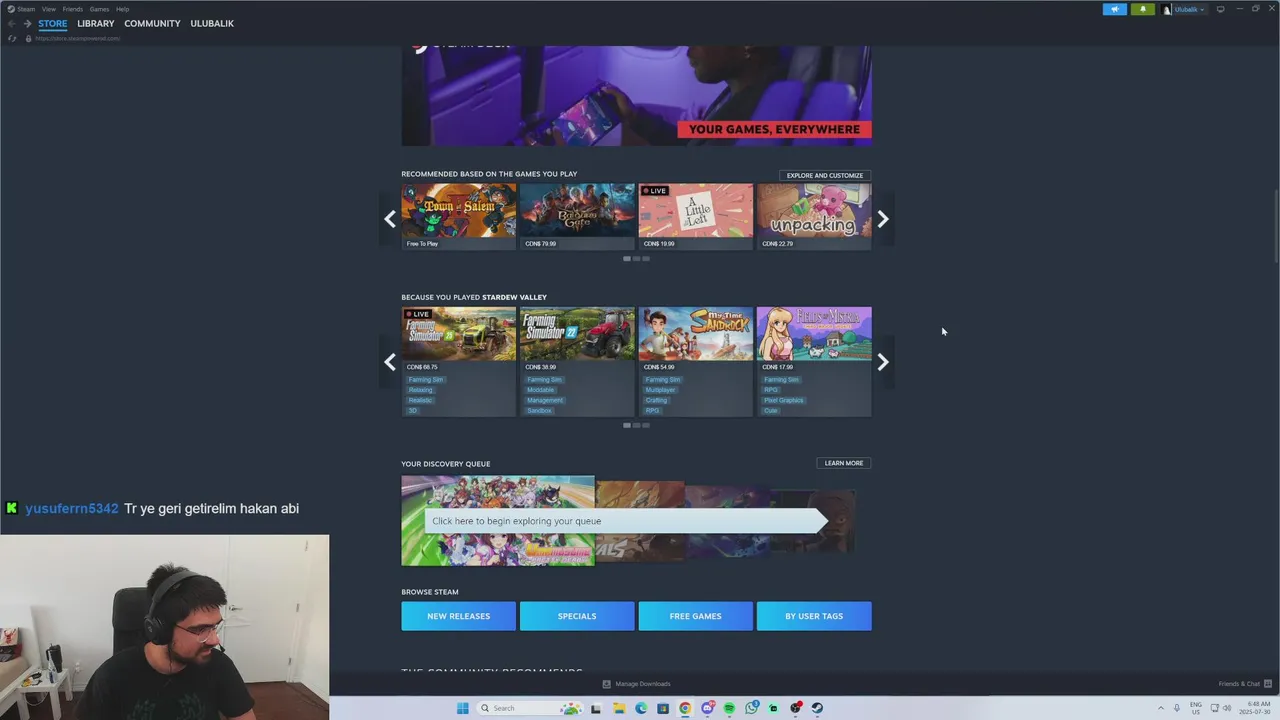The height and width of the screenshot is (720, 1280).
Task: Open the green notifications bell
Action: [1143, 9]
